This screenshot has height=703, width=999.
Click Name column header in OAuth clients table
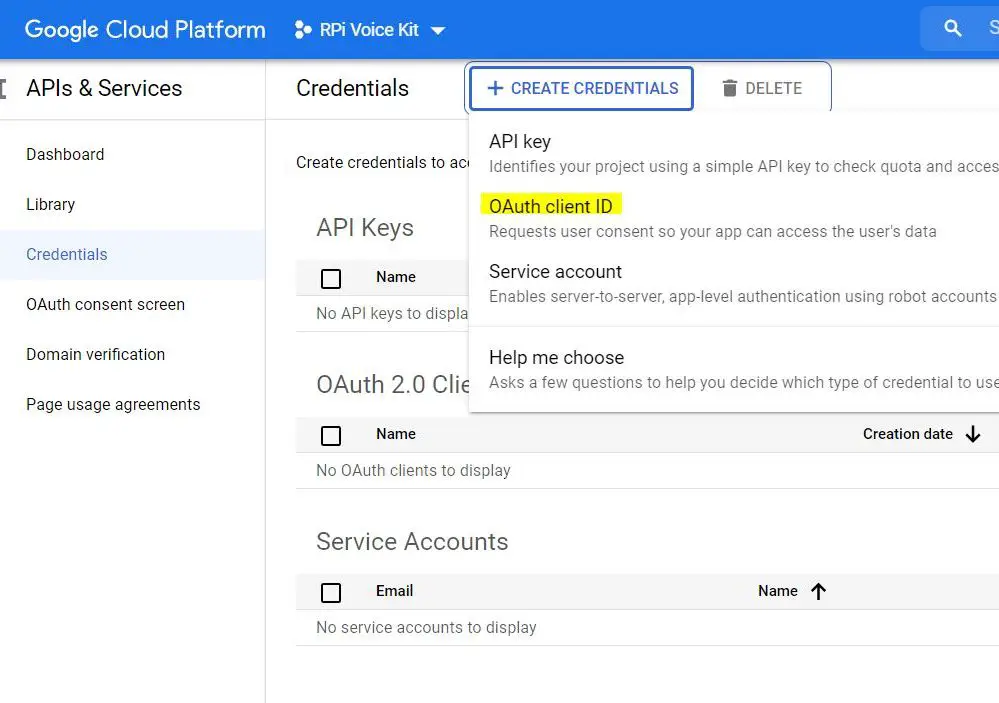click(396, 434)
